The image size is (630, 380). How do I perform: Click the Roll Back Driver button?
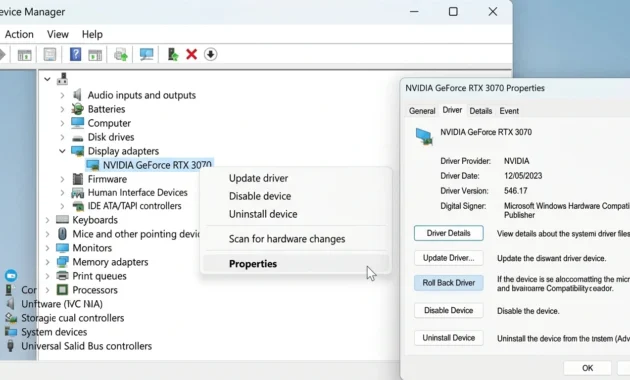(x=449, y=283)
